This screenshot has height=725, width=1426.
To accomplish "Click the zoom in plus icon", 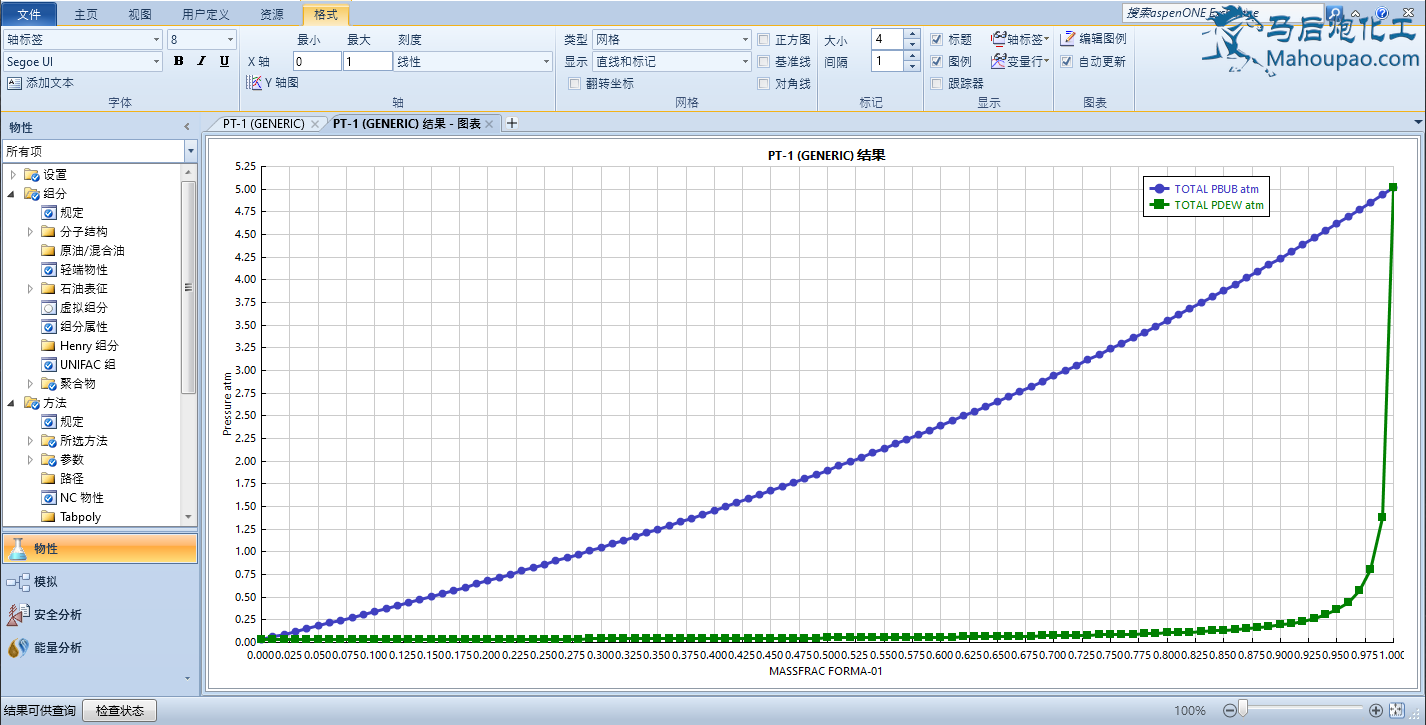I will (x=1376, y=710).
